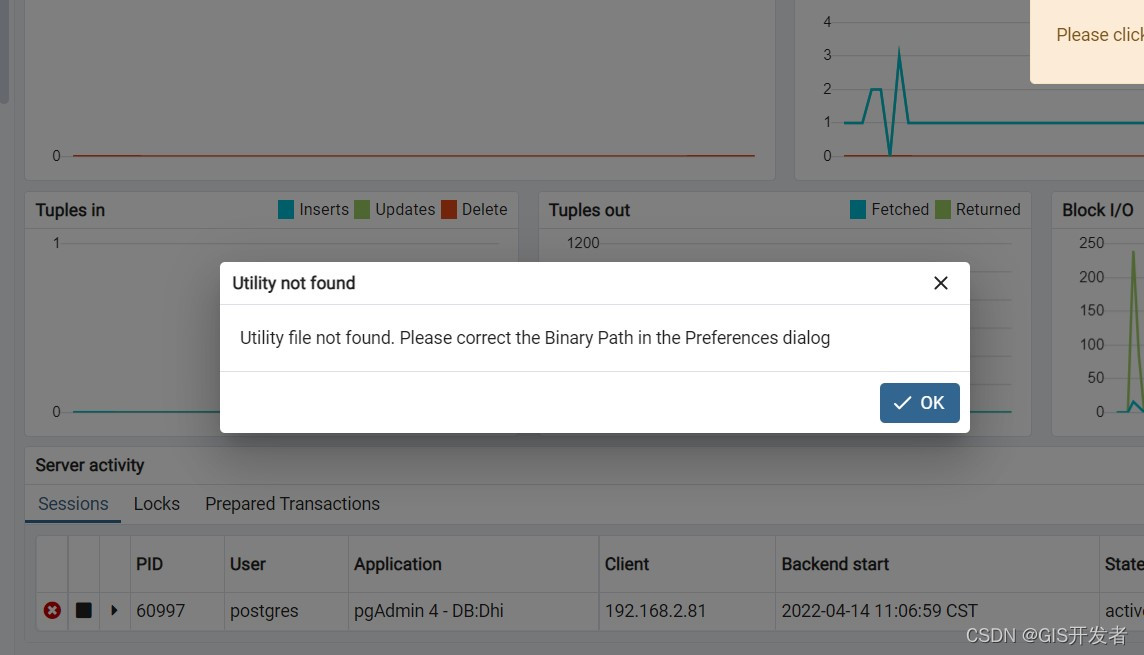1144x655 pixels.
Task: Click the Fetched legend swatch in Tuples out
Action: [x=858, y=209]
